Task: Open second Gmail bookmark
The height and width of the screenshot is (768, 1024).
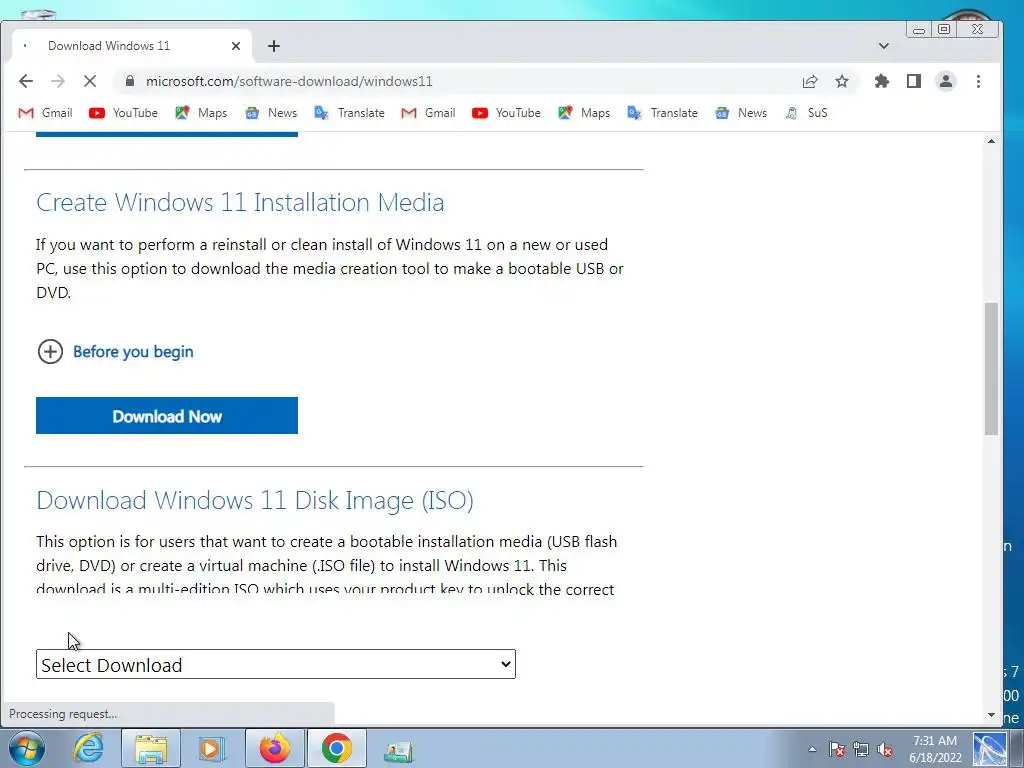Action: (x=428, y=113)
